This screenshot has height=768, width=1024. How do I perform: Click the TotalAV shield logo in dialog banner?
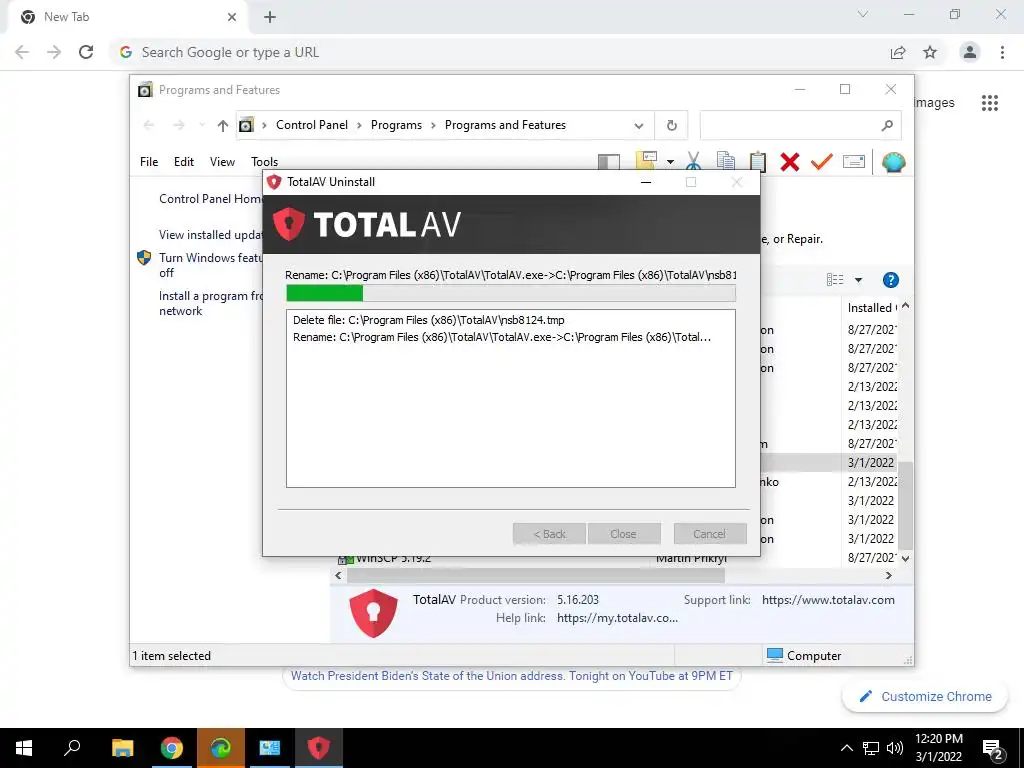click(289, 224)
